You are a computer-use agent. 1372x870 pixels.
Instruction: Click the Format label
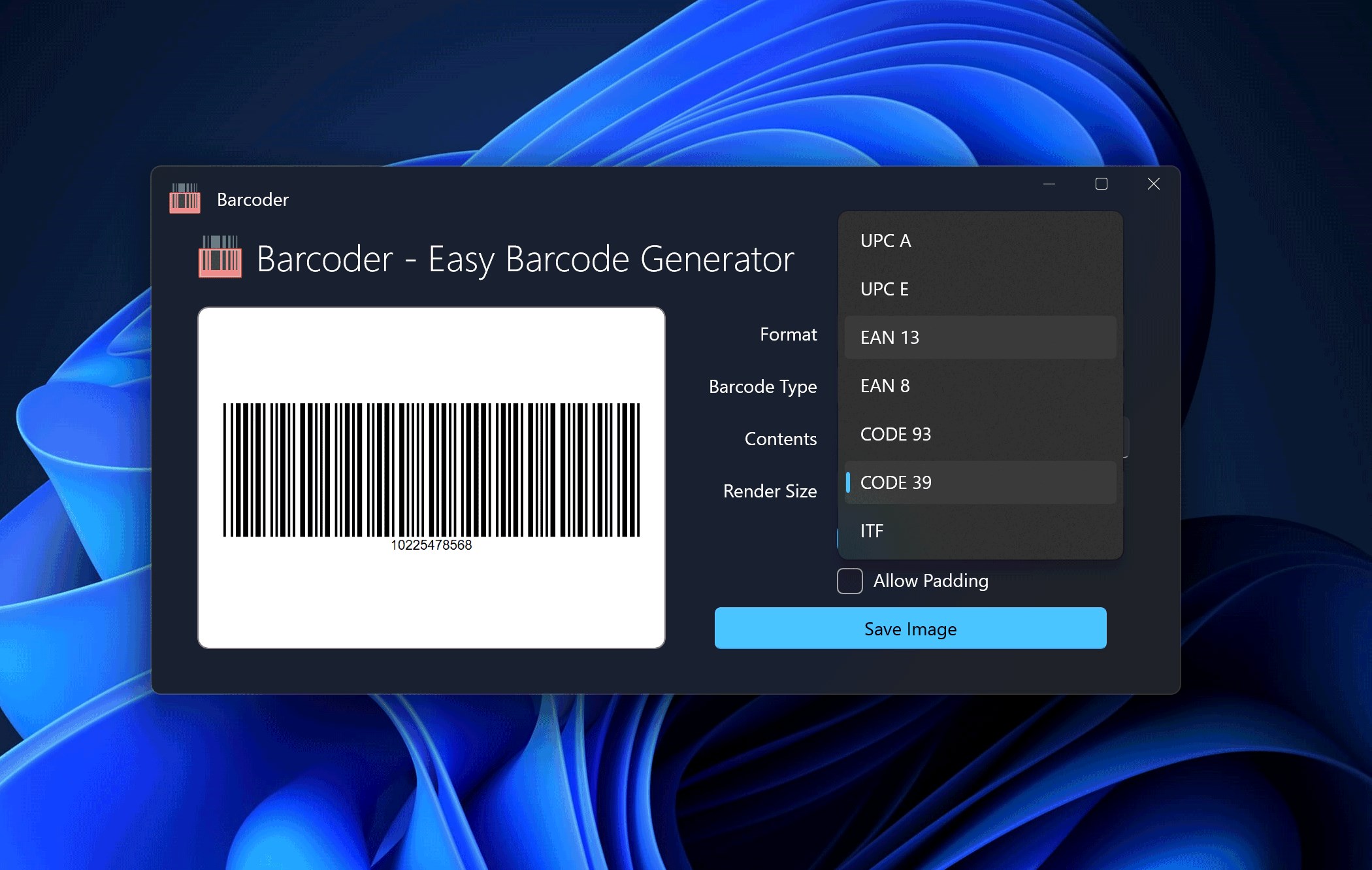(x=788, y=335)
